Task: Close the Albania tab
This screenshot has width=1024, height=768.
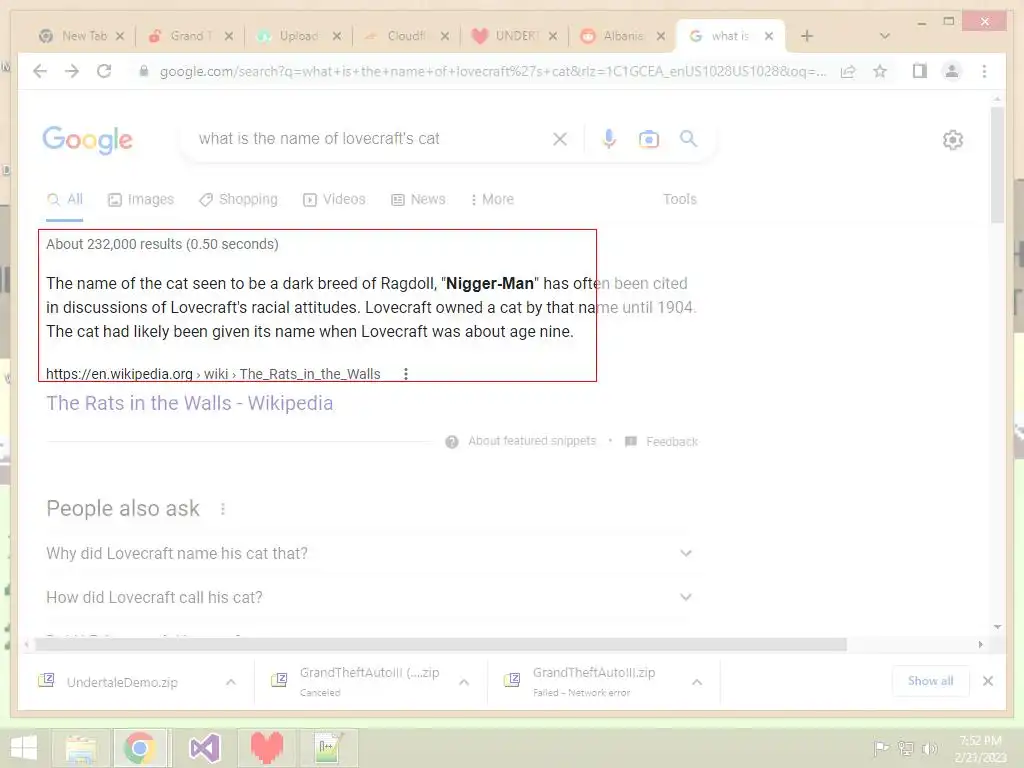Action: point(661,36)
